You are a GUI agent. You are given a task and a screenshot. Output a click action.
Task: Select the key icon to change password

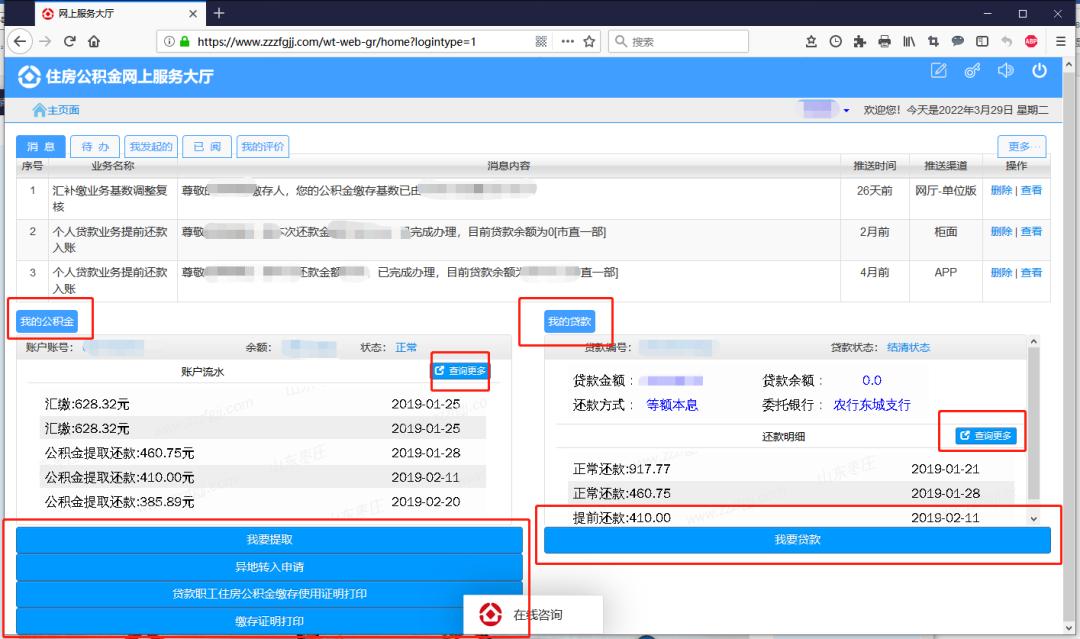coord(972,70)
